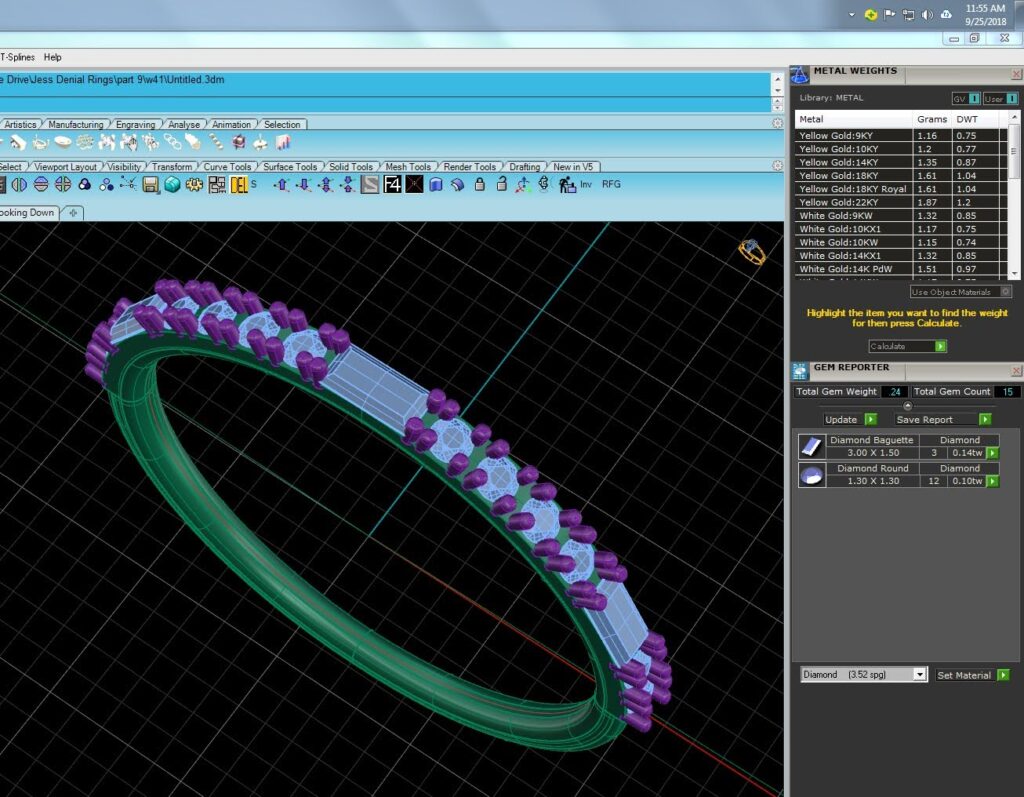Click the gear cog toolbar icon
The image size is (1024, 797).
pos(194,185)
